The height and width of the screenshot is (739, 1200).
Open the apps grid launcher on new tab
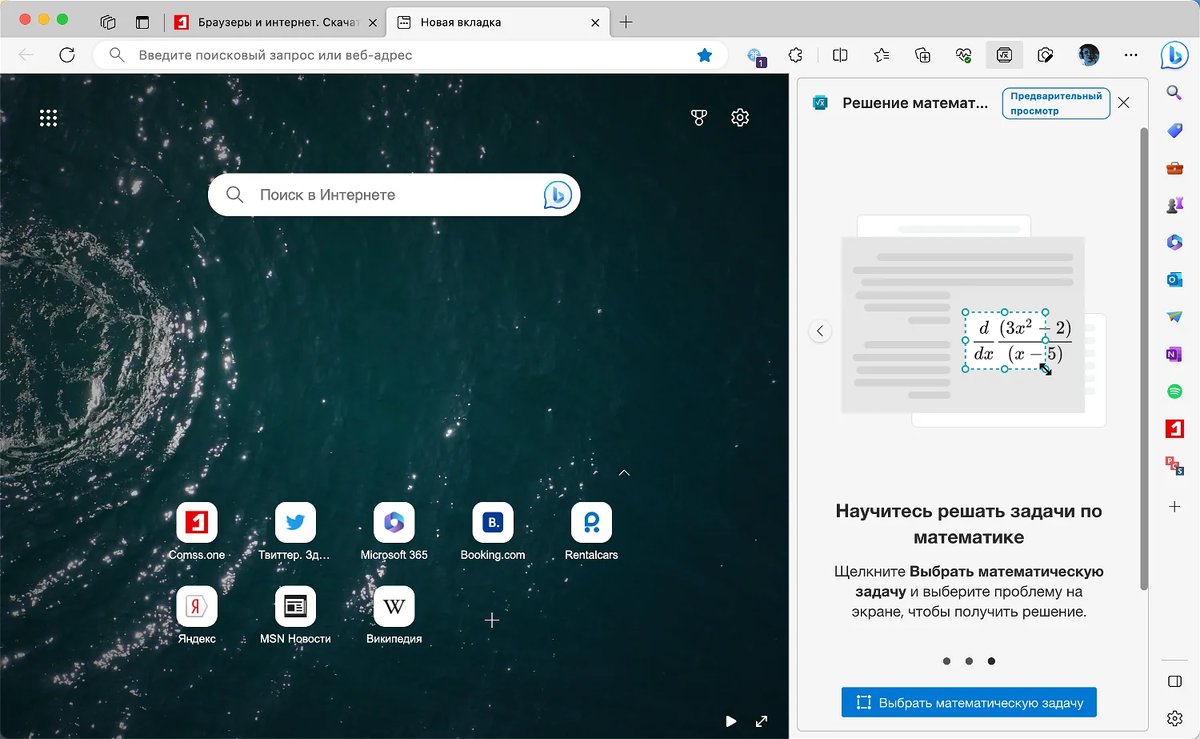[x=48, y=118]
